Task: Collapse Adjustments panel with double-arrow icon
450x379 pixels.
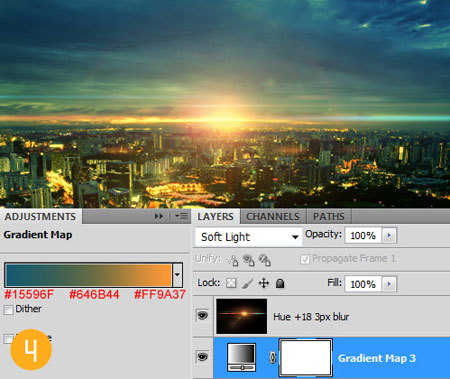Action: pos(159,216)
